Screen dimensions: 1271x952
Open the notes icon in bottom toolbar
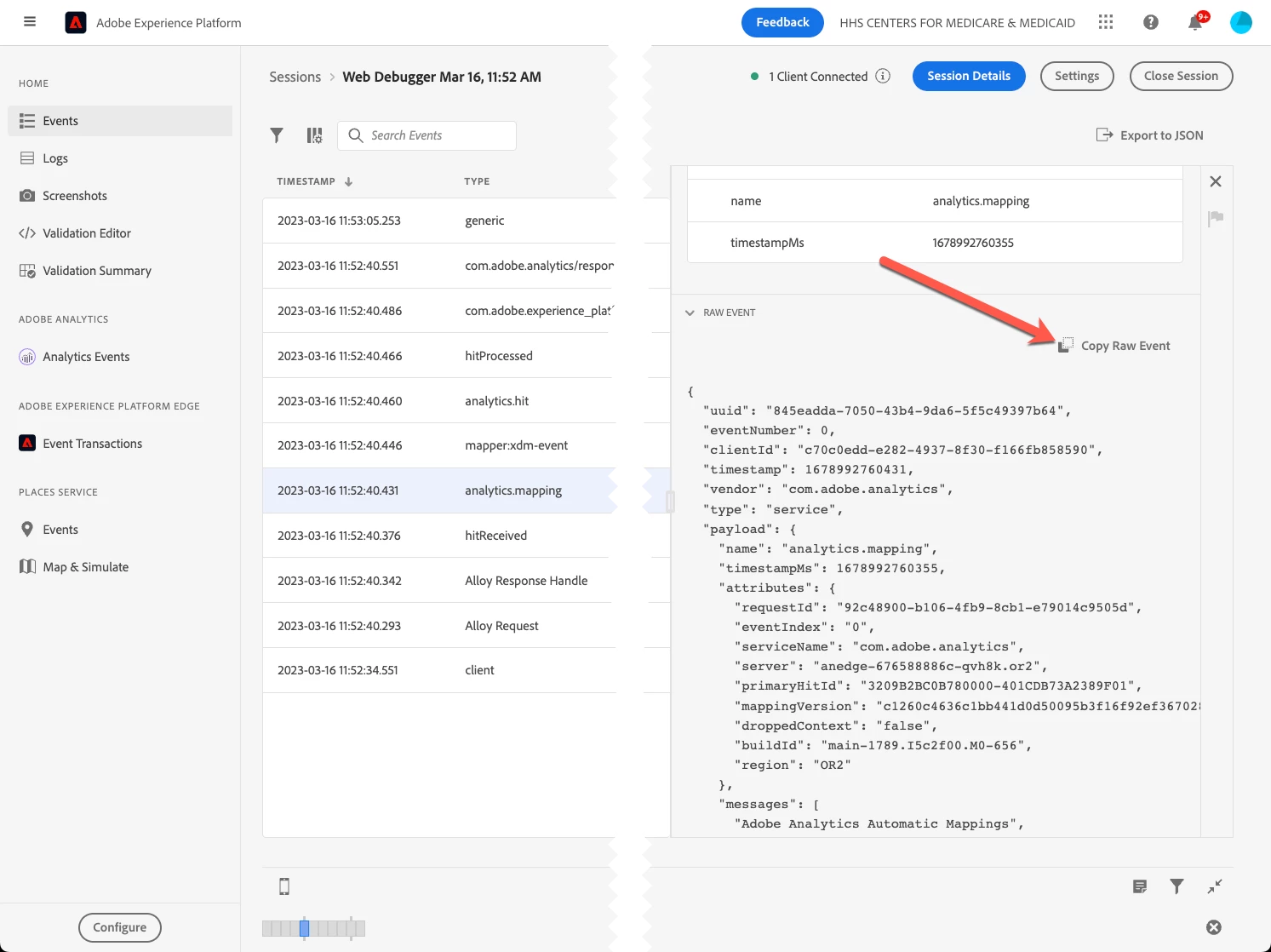[x=1140, y=886]
